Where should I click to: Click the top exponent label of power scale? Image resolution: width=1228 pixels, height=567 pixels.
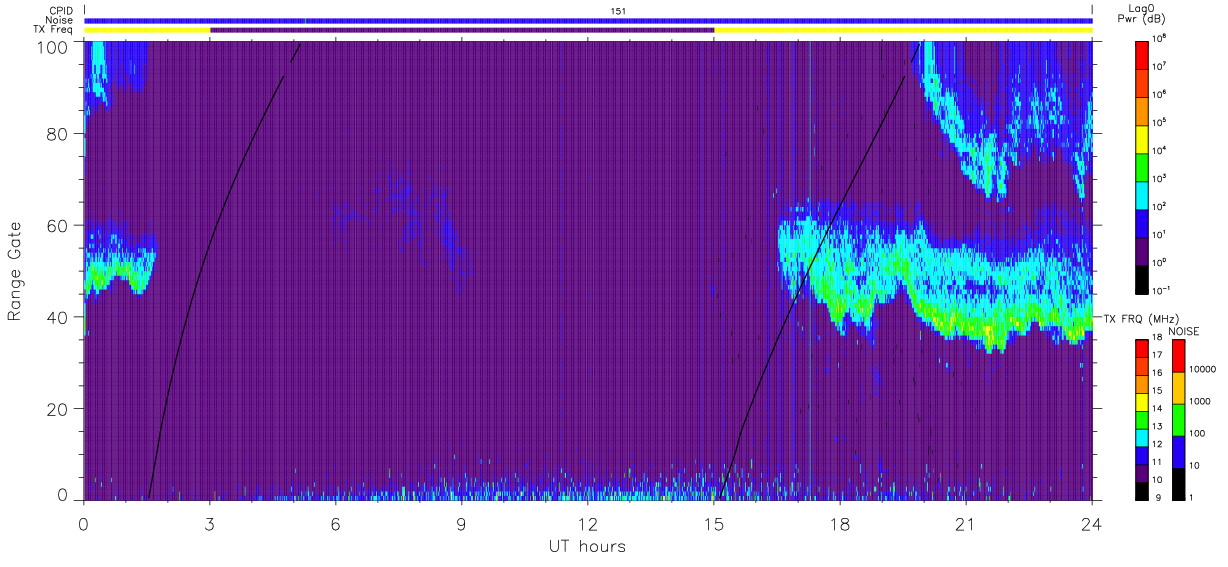click(1160, 38)
